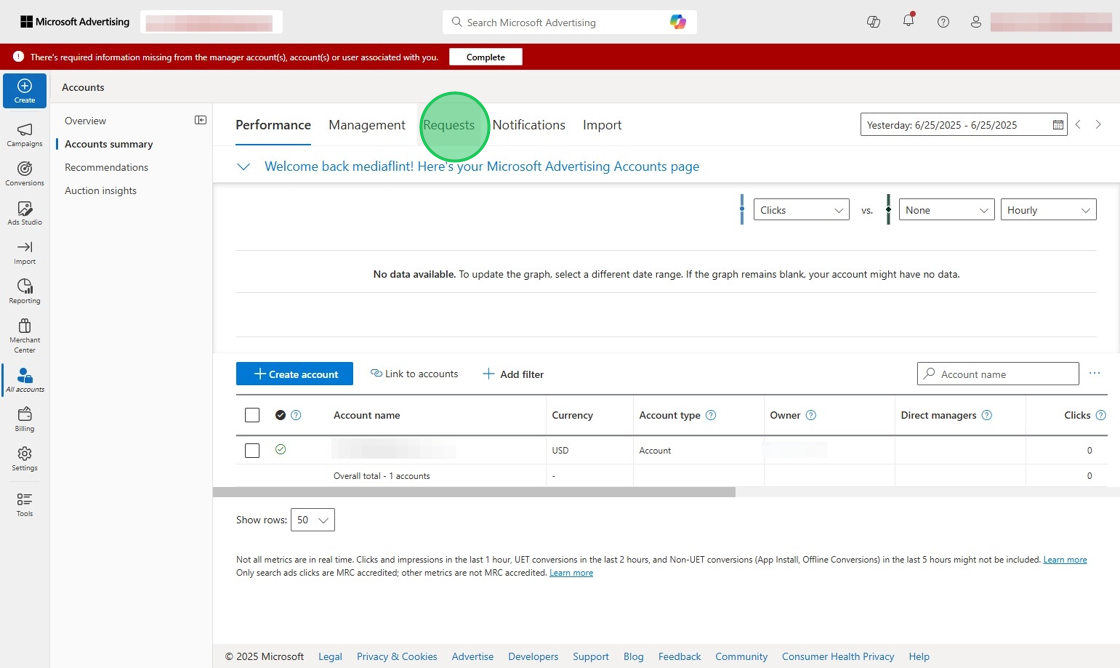The width and height of the screenshot is (1120, 668).
Task: Select All accounts in sidebar
Action: pyautogui.click(x=24, y=379)
